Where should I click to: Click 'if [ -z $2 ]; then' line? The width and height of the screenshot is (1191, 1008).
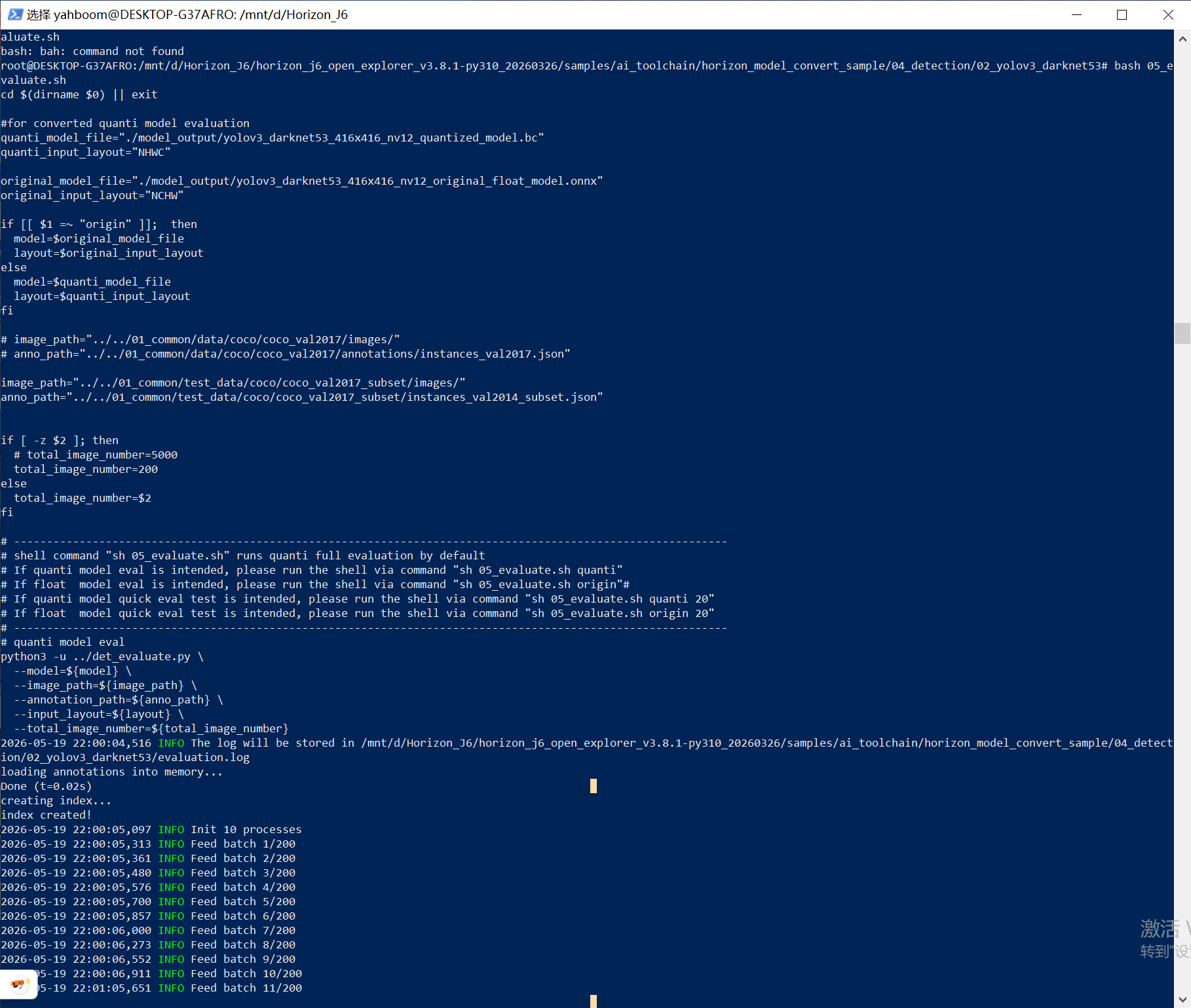[60, 440]
